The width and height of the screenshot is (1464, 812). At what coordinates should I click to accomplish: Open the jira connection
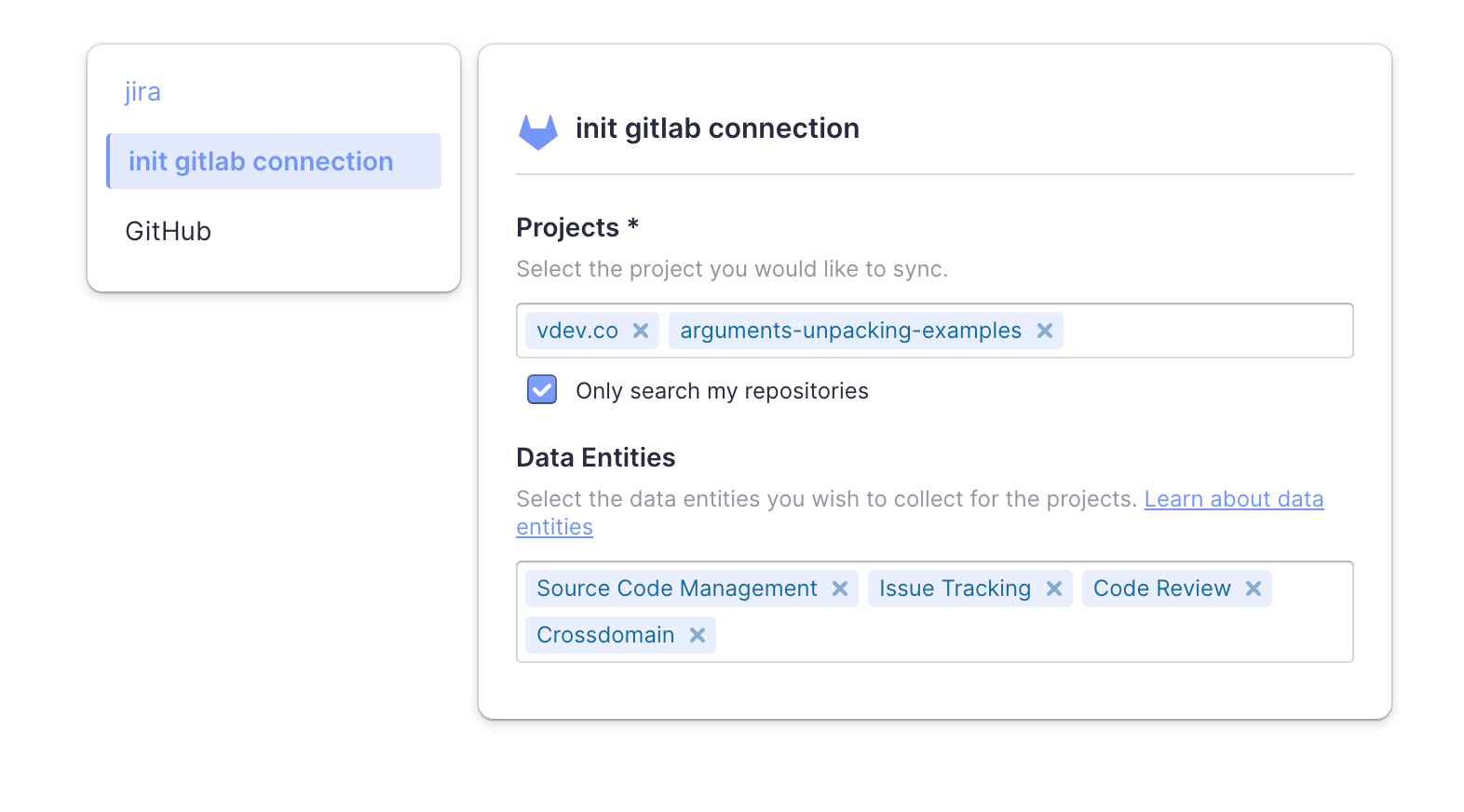pyautogui.click(x=143, y=91)
